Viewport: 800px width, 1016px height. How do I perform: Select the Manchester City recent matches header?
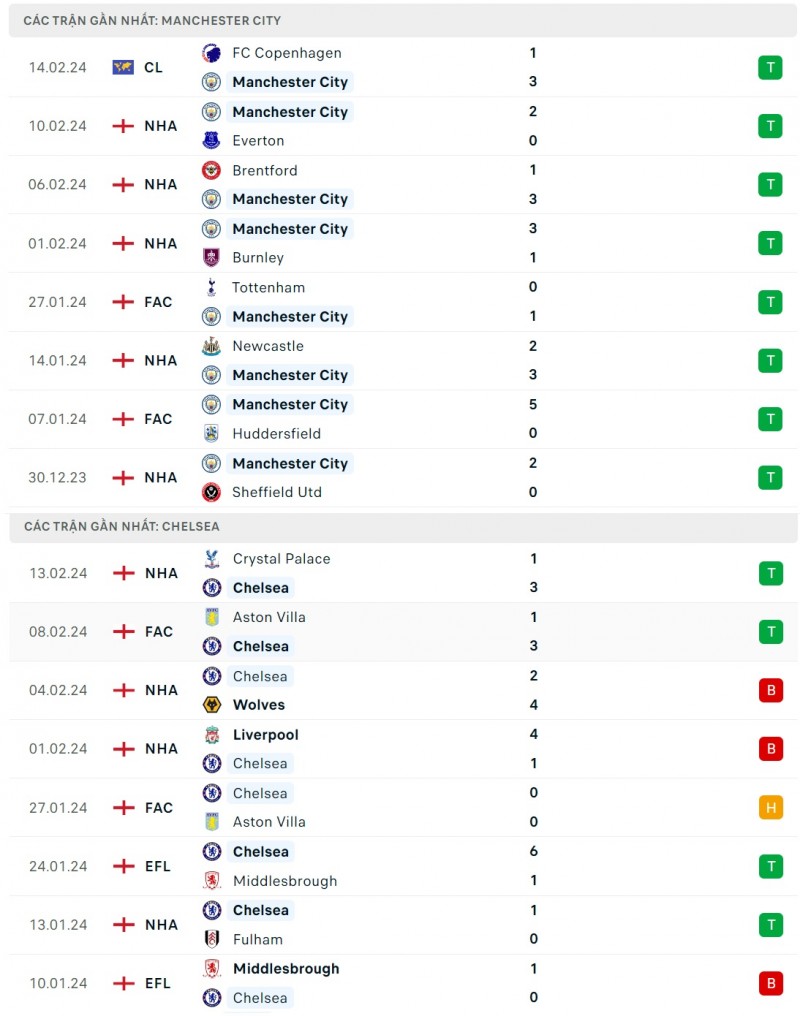tap(152, 20)
